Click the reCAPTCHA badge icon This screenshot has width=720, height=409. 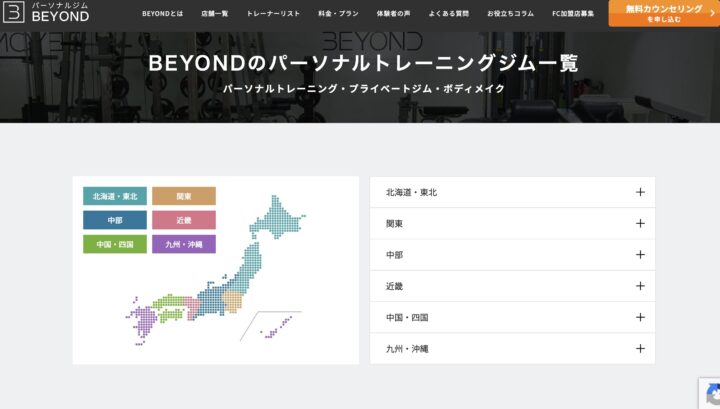pos(711,394)
